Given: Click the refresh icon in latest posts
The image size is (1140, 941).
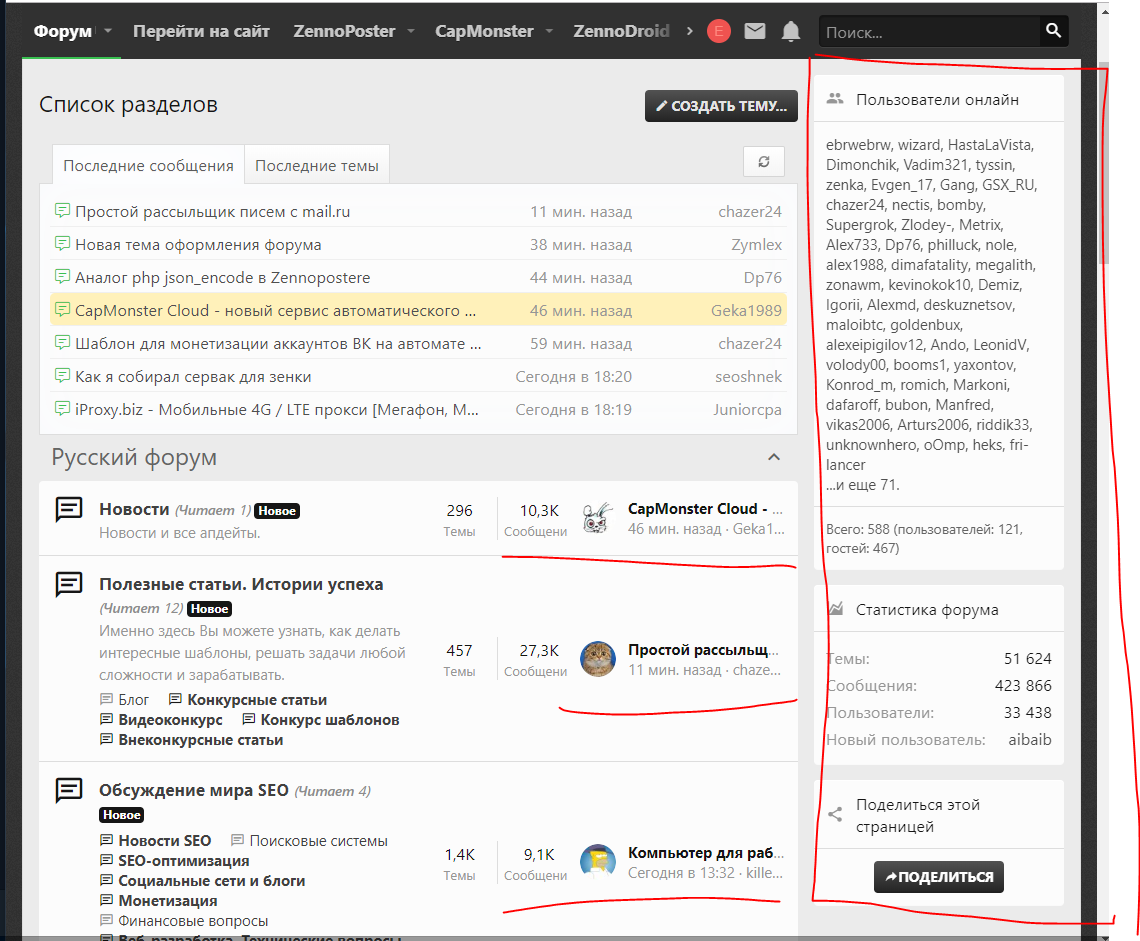Looking at the screenshot, I should coord(763,161).
